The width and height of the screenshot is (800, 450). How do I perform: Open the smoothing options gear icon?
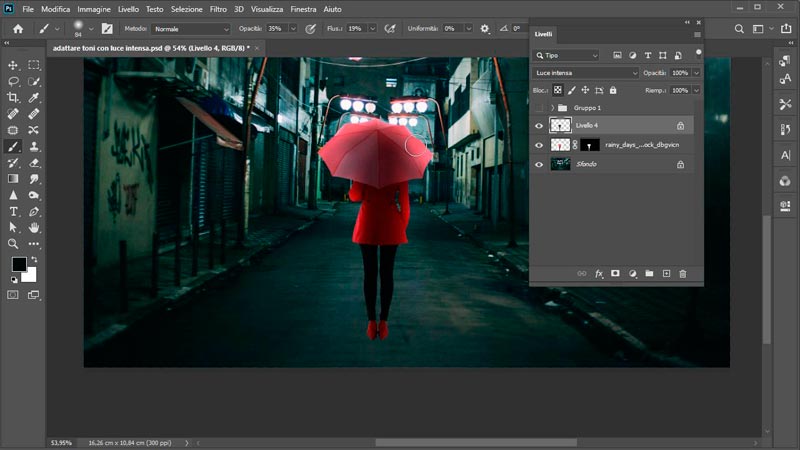pos(485,29)
